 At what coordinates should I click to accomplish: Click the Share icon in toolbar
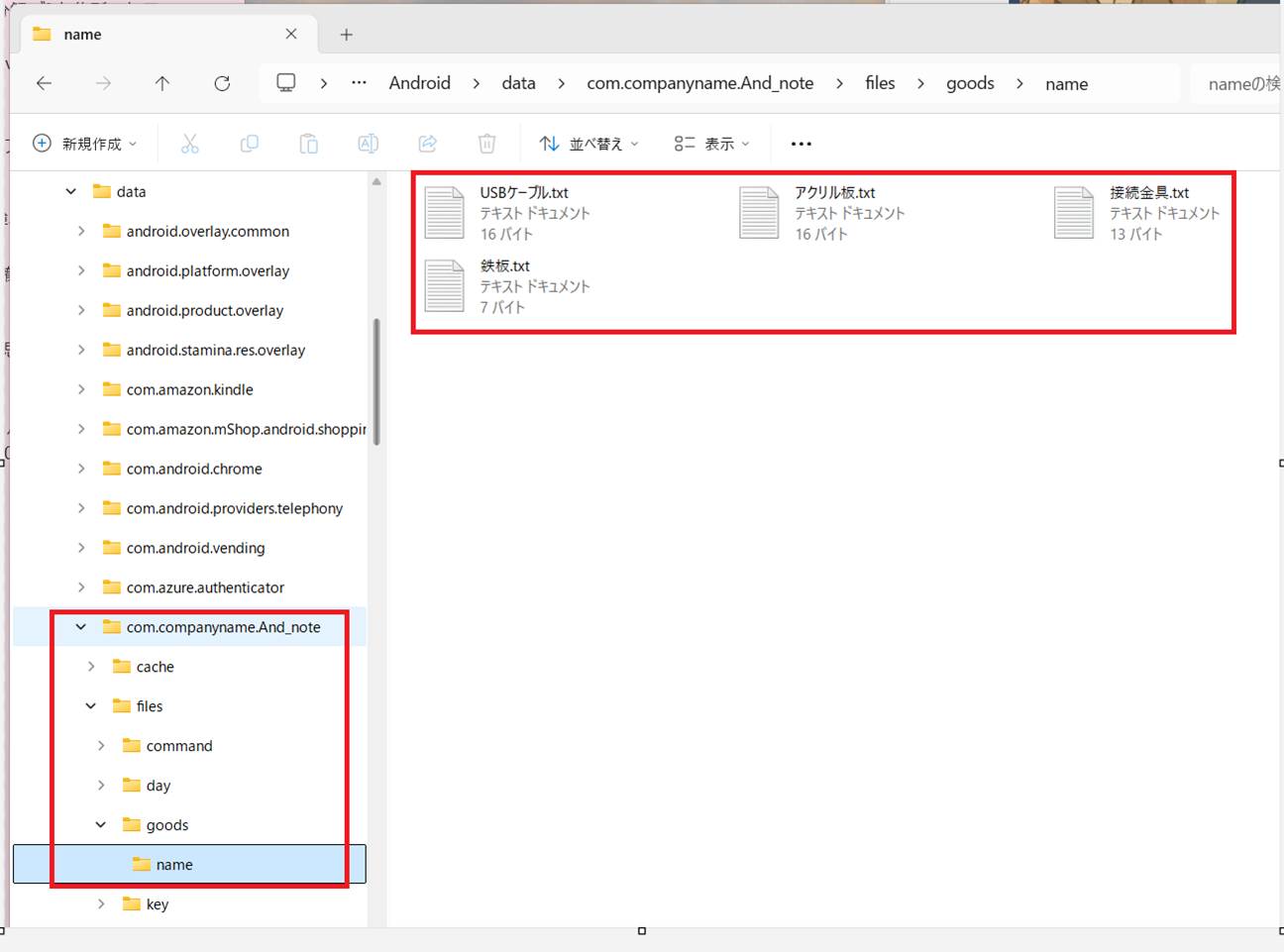[427, 144]
